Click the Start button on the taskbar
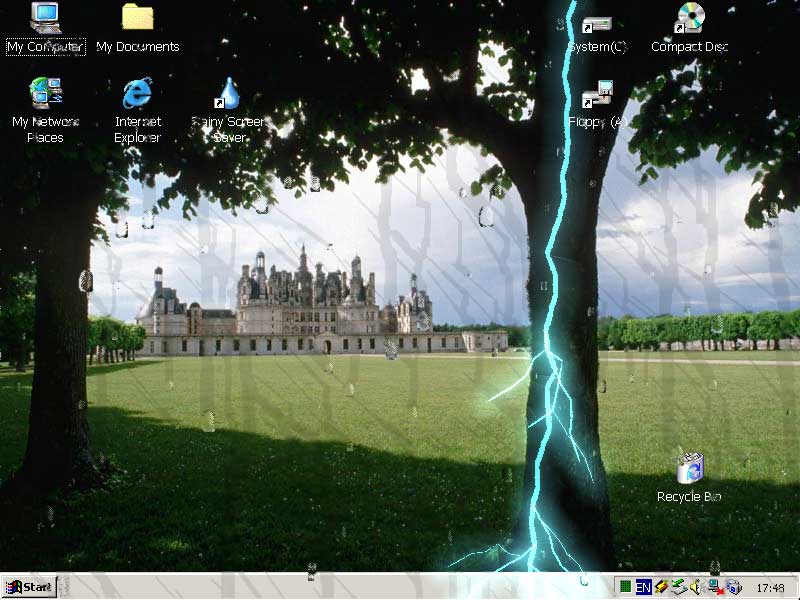This screenshot has height=600, width=800. [x=29, y=587]
